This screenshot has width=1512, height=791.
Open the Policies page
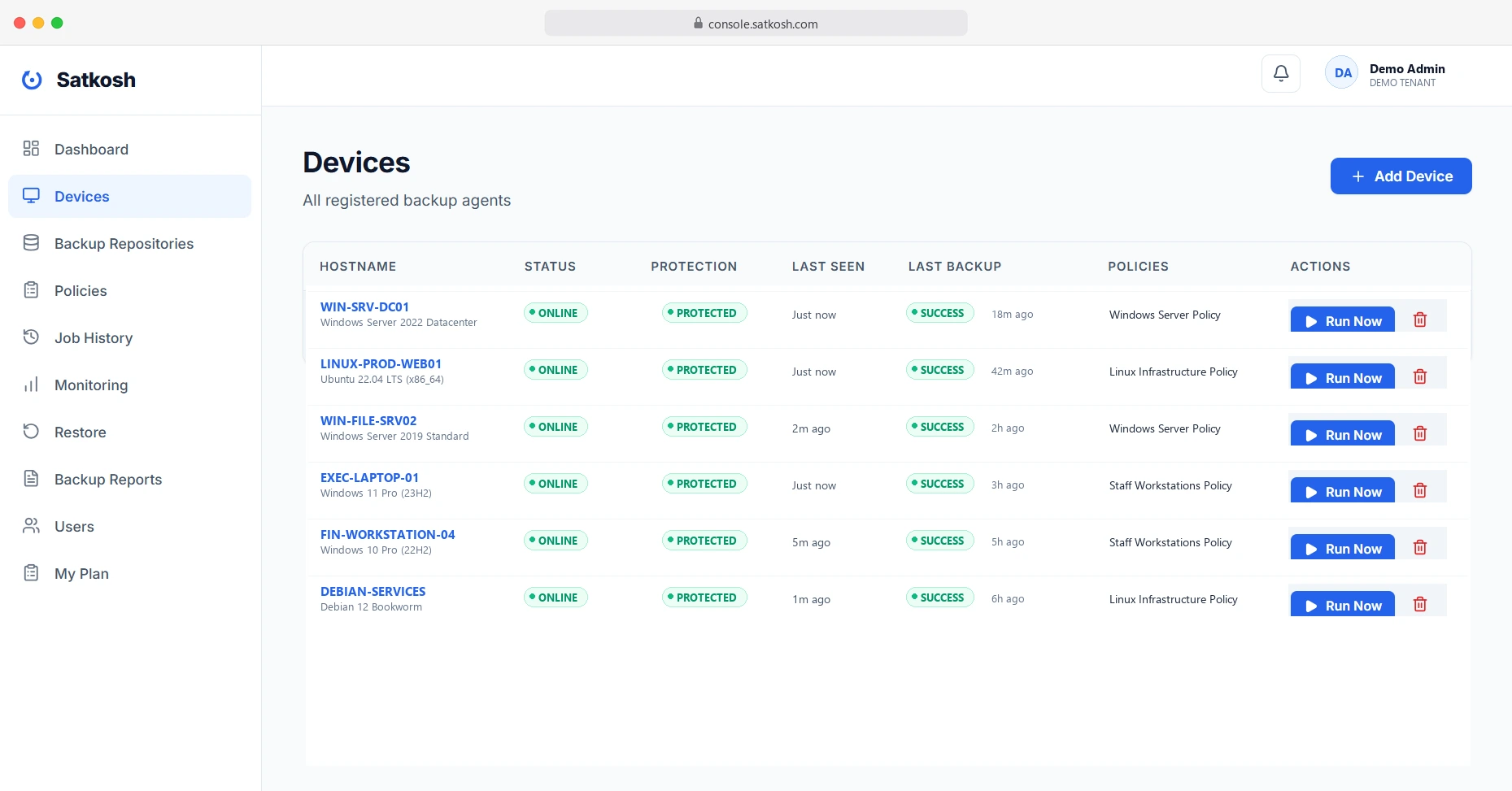click(129, 290)
